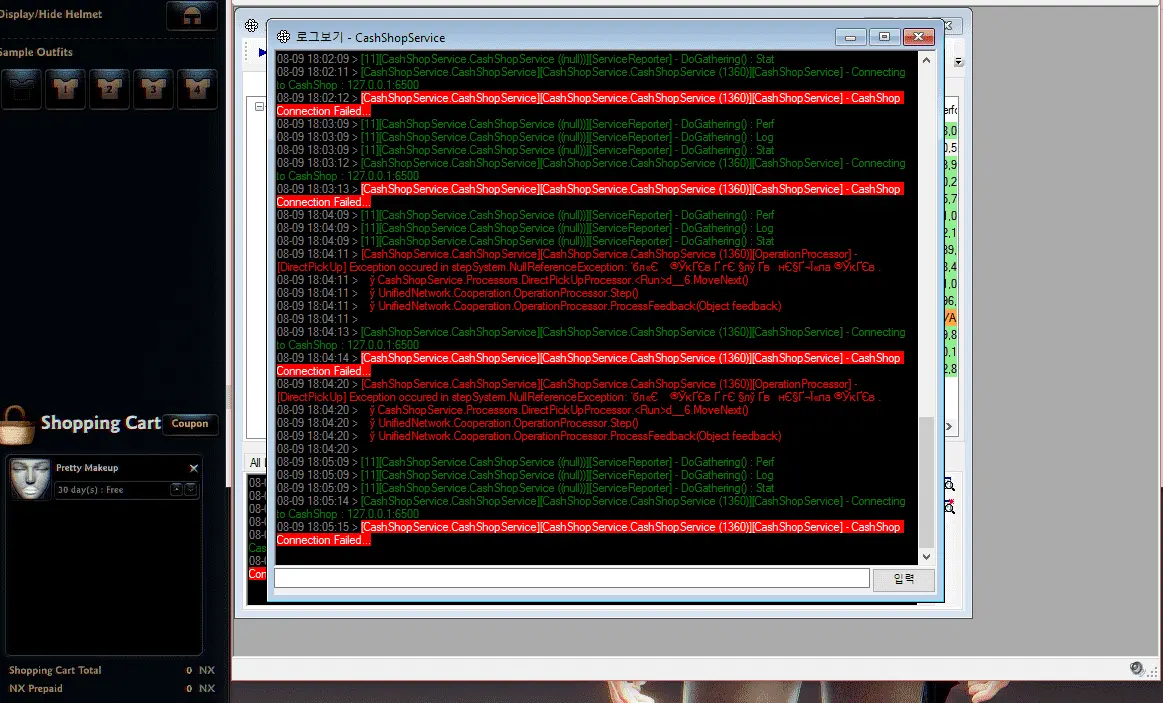Click the 18:05:15 CashShop Connection Failed log line
The image size is (1163, 703).
pos(590,534)
